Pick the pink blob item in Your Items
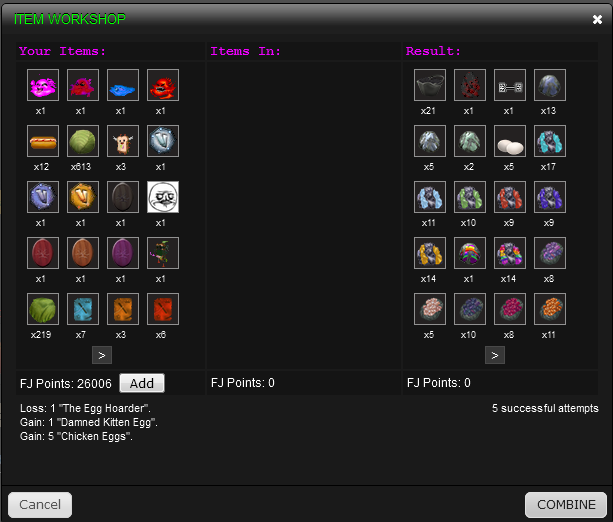Viewport: 613px width, 522px height. point(43,85)
